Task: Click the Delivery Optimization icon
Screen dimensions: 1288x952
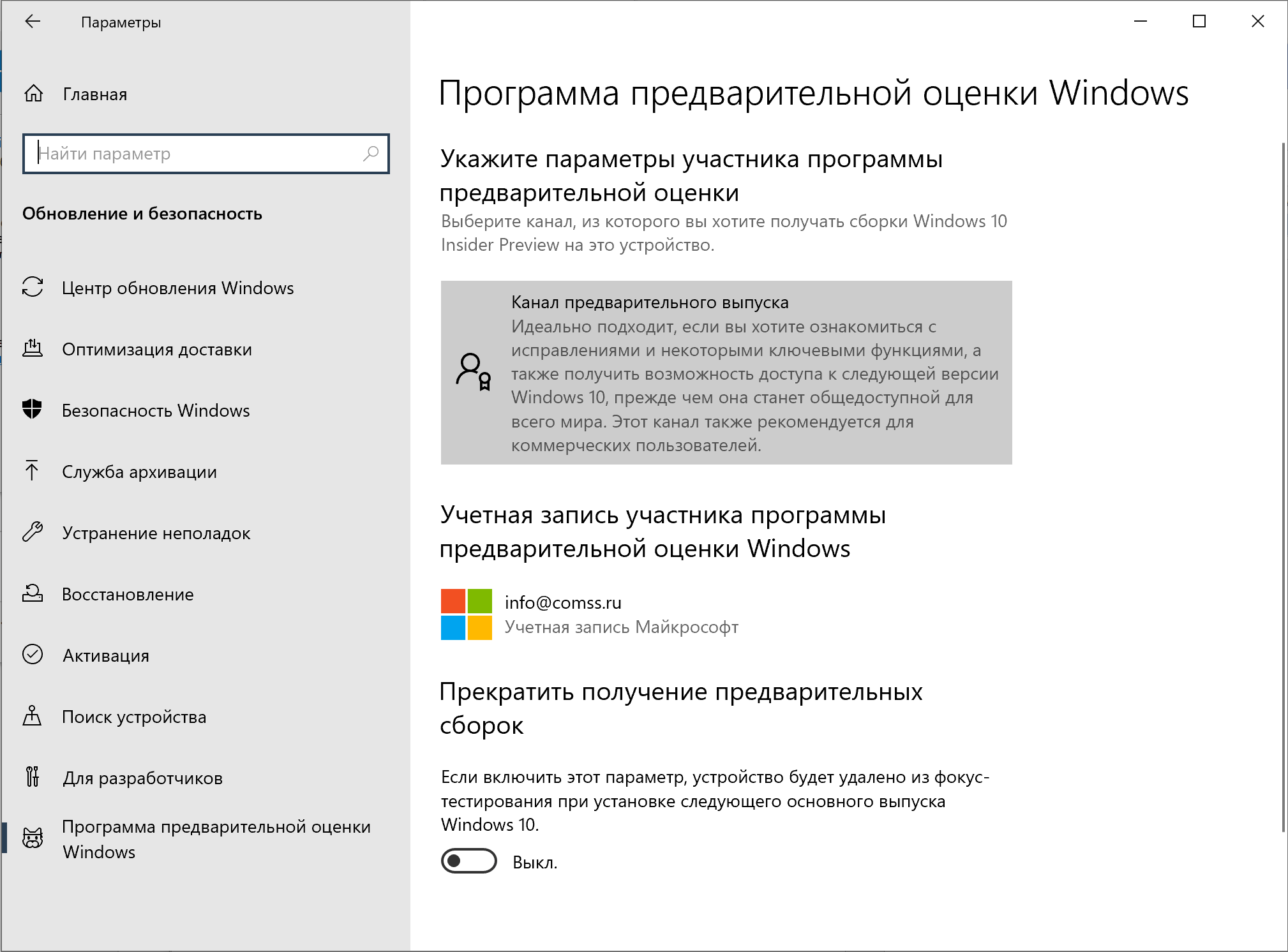Action: click(33, 348)
